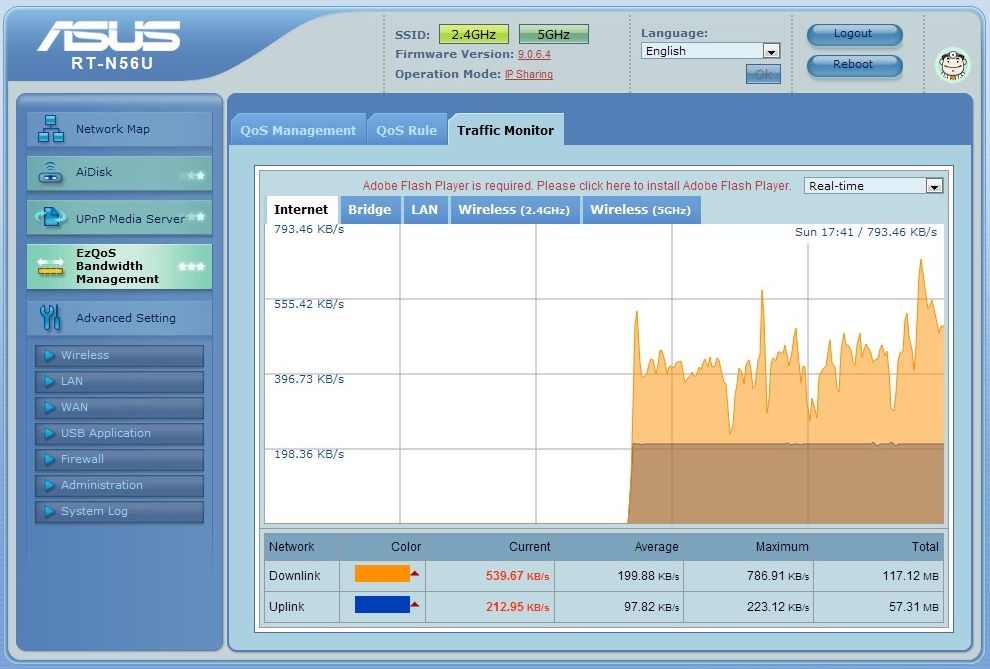Open the firmware version 9.0.6.4 link

coord(533,54)
